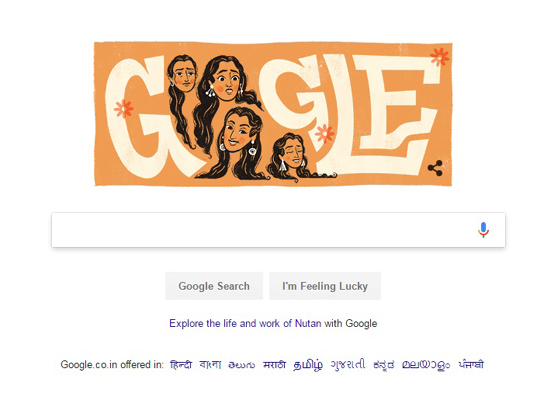Click the Google Search button
The height and width of the screenshot is (400, 551).
(214, 286)
